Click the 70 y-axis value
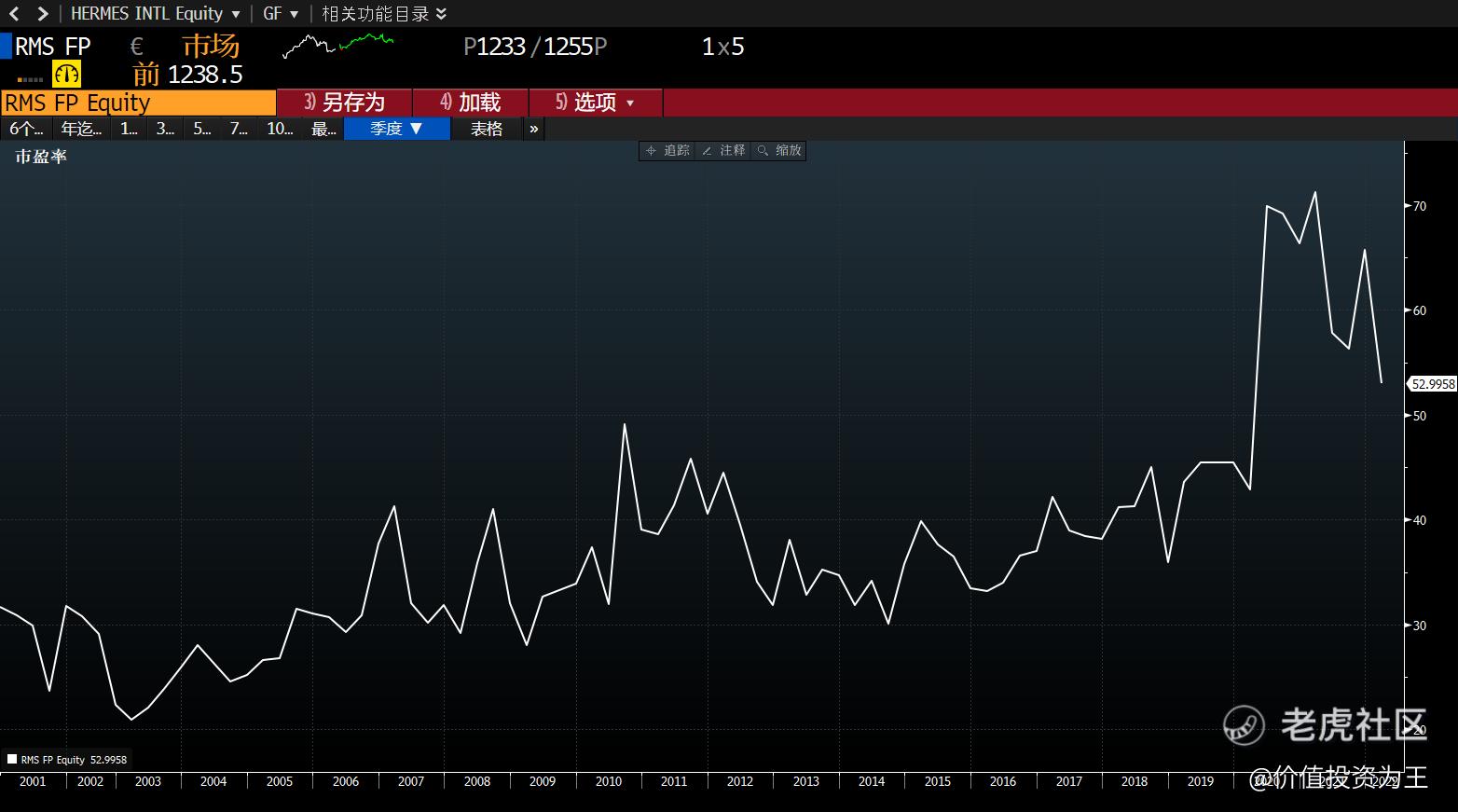This screenshot has height=812, width=1458. tap(1420, 206)
